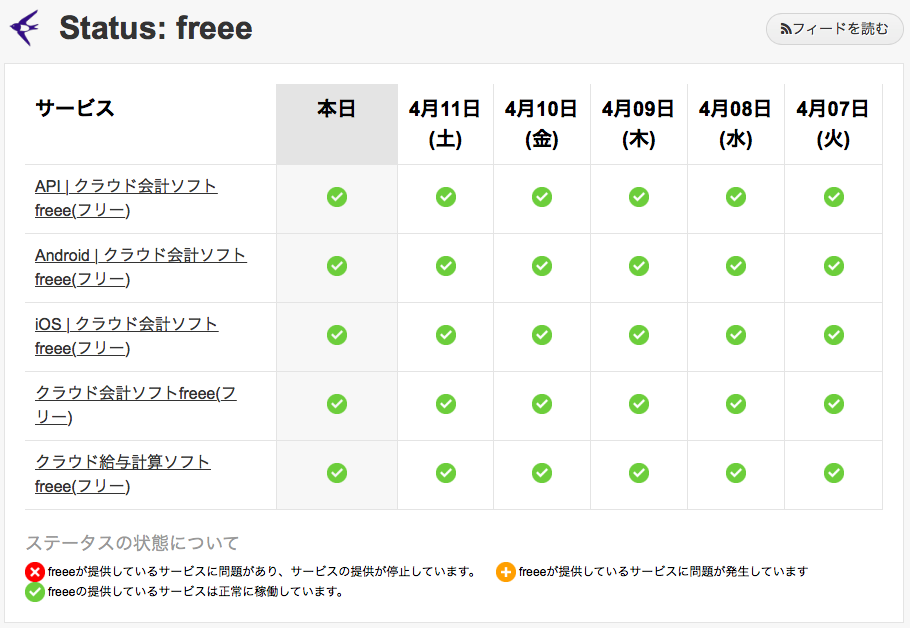
Task: Open the Android クラウド会計ソフト freee link
Action: [x=140, y=267]
